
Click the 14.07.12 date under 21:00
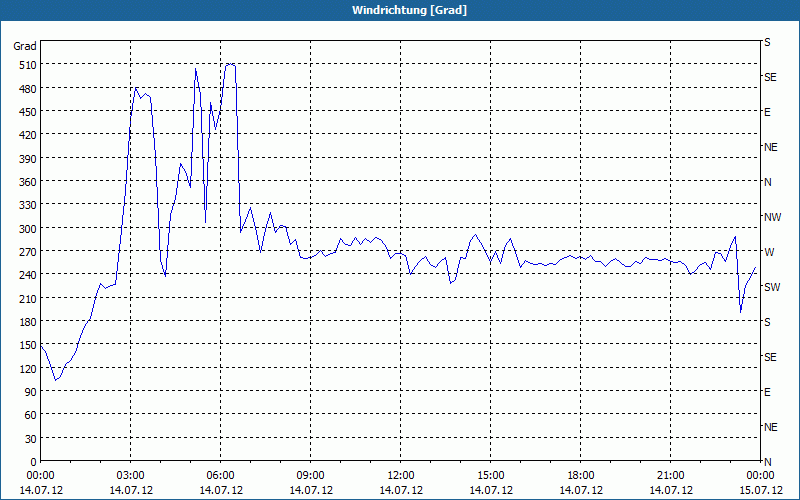pyautogui.click(x=670, y=490)
